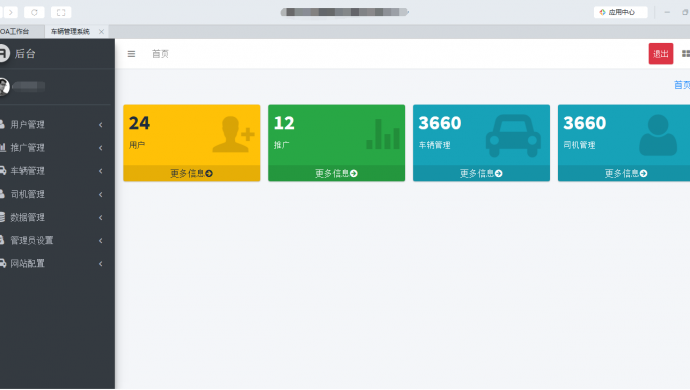Click the 首页 breadcrumb link at right

(x=682, y=85)
